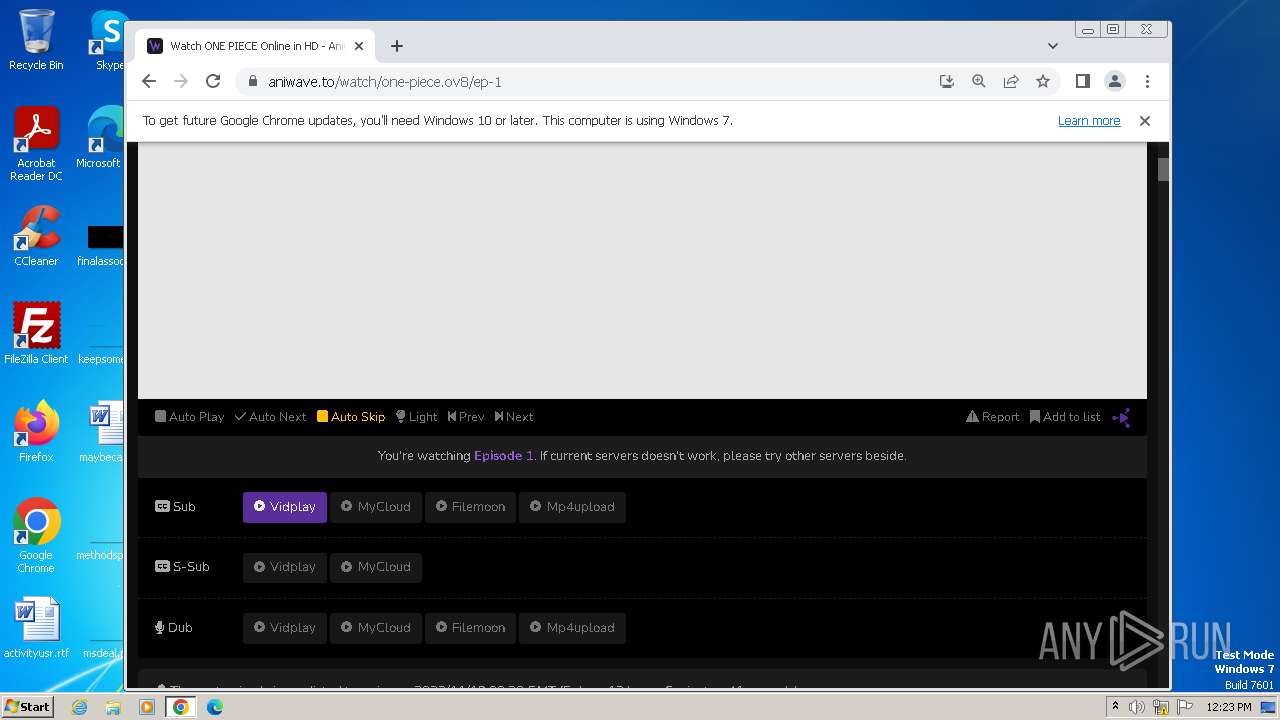Go back to the previous page
This screenshot has width=1280, height=720.
pyautogui.click(x=149, y=82)
